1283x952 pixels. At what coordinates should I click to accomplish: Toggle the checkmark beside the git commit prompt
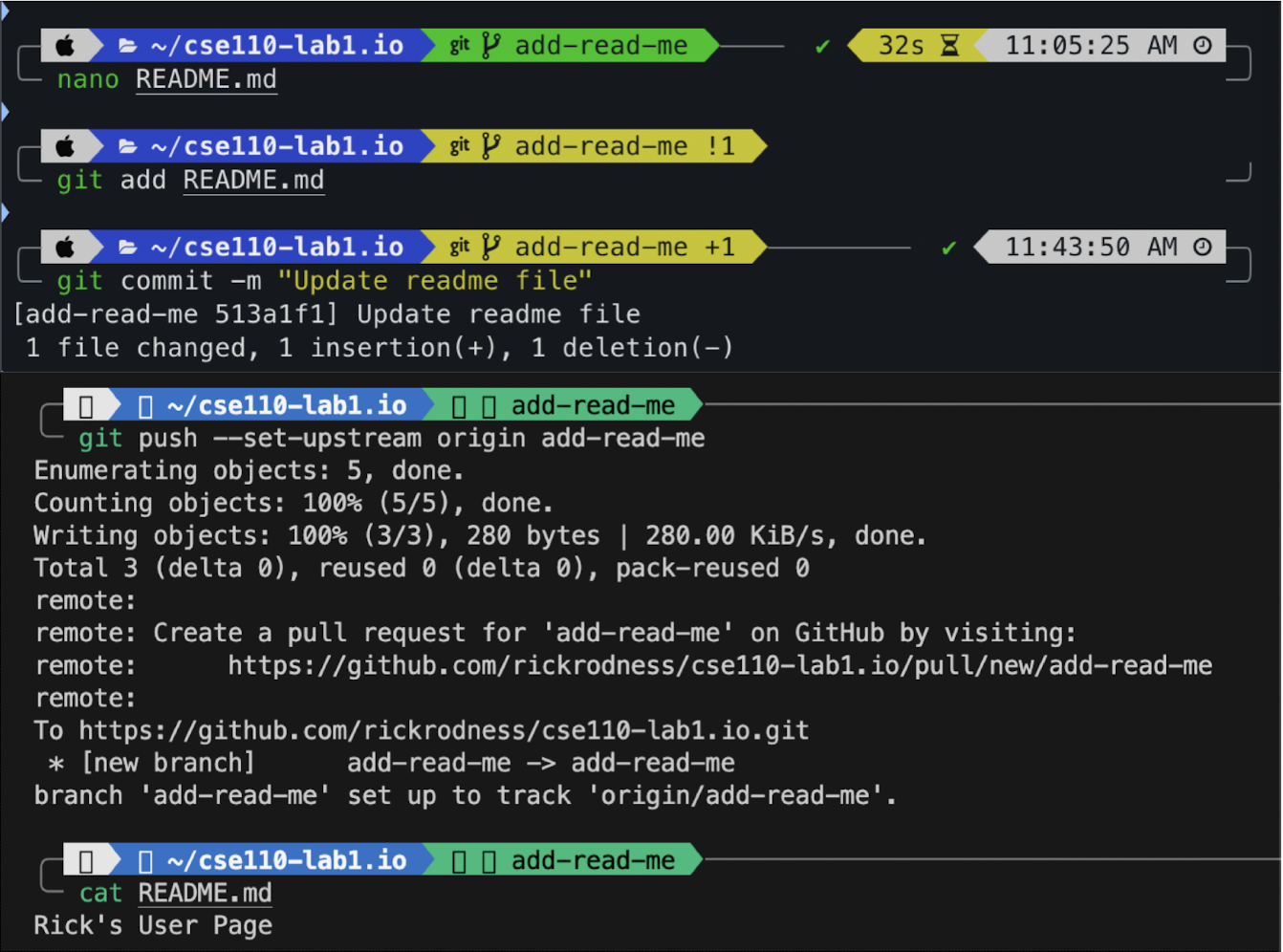click(x=947, y=247)
